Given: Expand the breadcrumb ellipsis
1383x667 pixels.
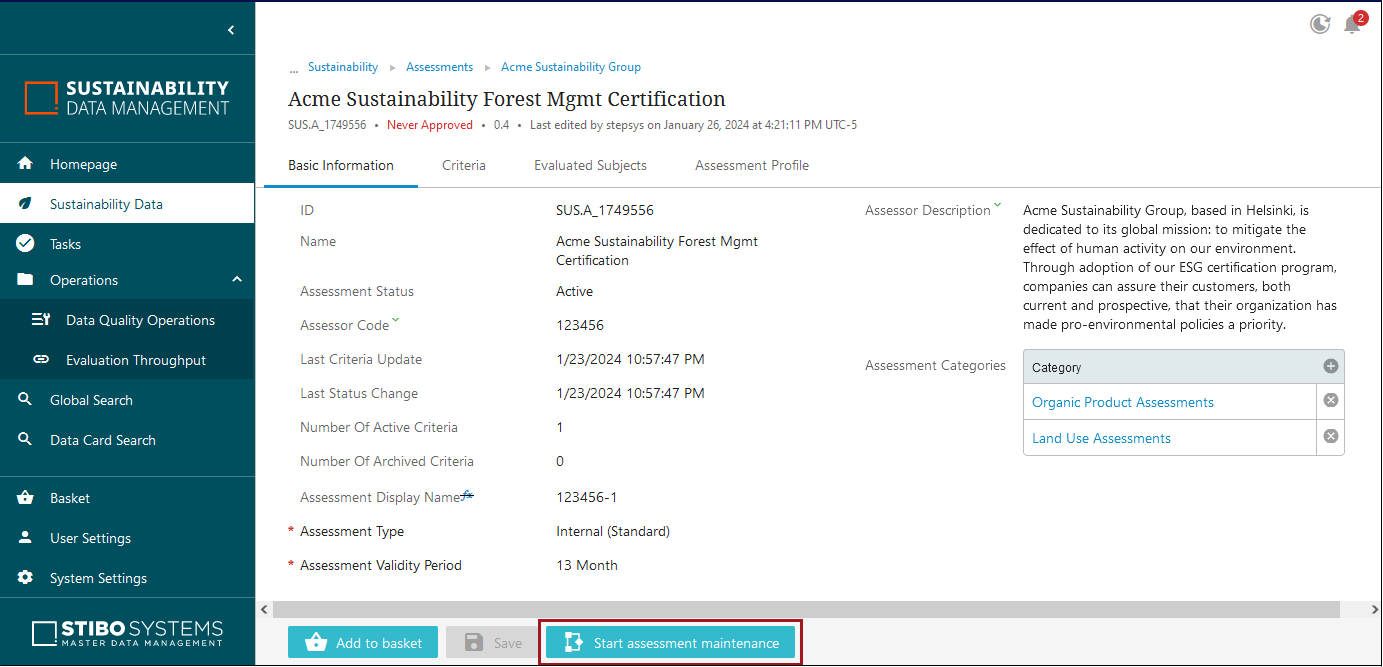Looking at the screenshot, I should 294,68.
